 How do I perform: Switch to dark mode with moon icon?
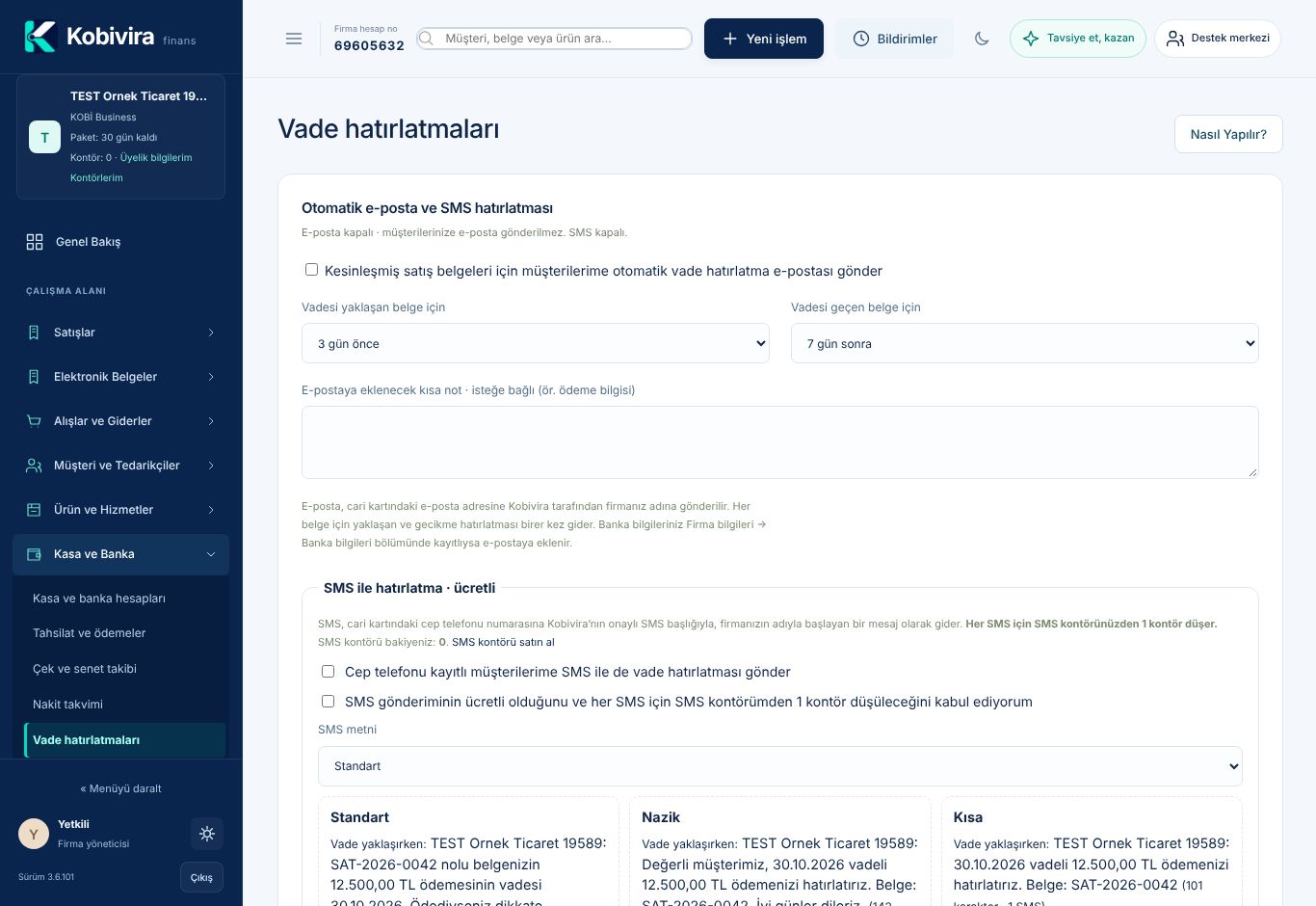point(982,39)
